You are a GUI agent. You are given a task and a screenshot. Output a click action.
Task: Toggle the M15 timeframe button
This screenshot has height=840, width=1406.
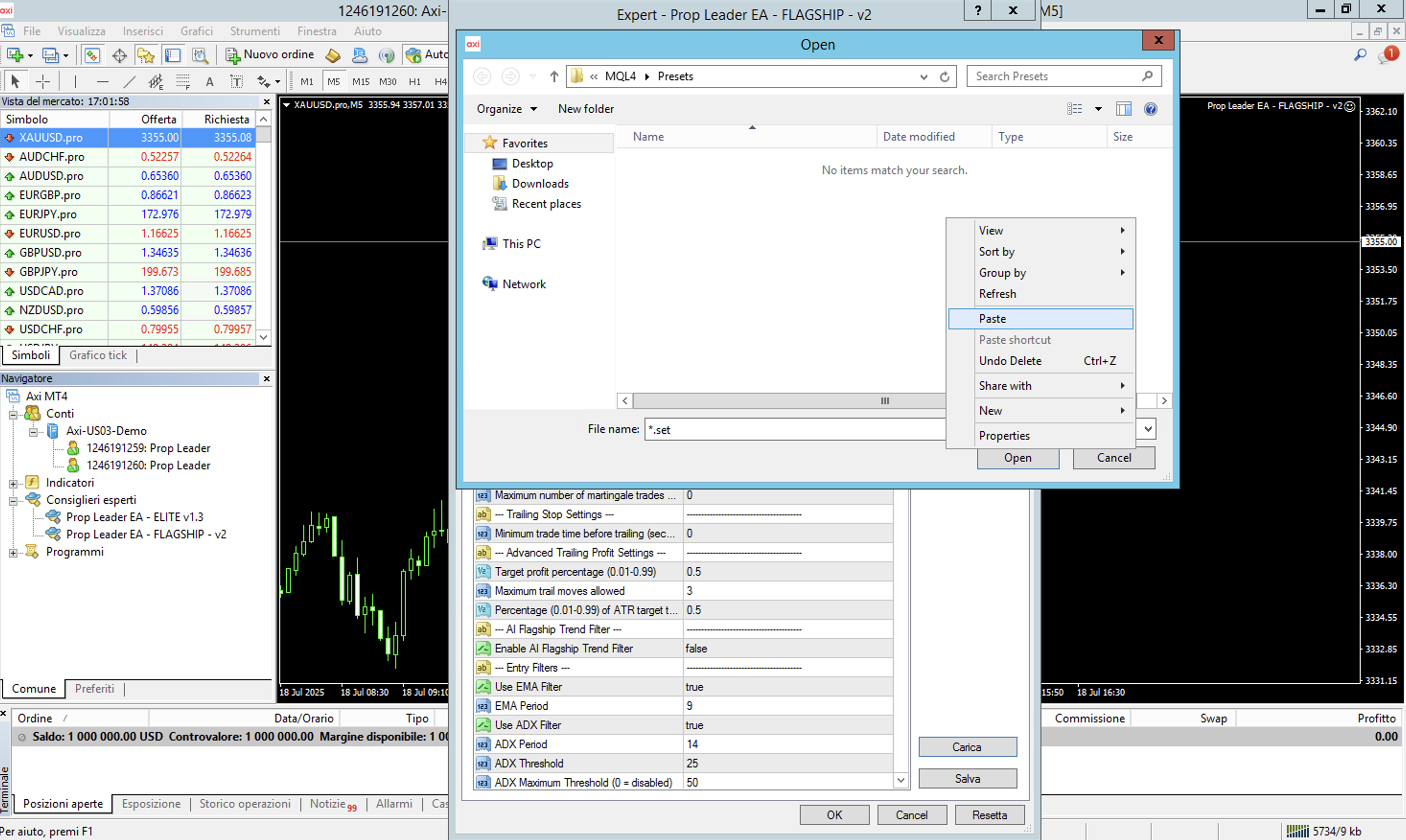[x=361, y=82]
